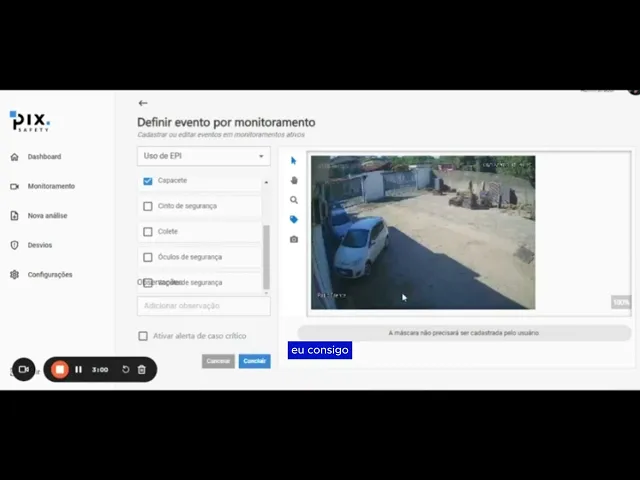Open Desvios in the sidebar
This screenshot has width=640, height=480.
40,245
